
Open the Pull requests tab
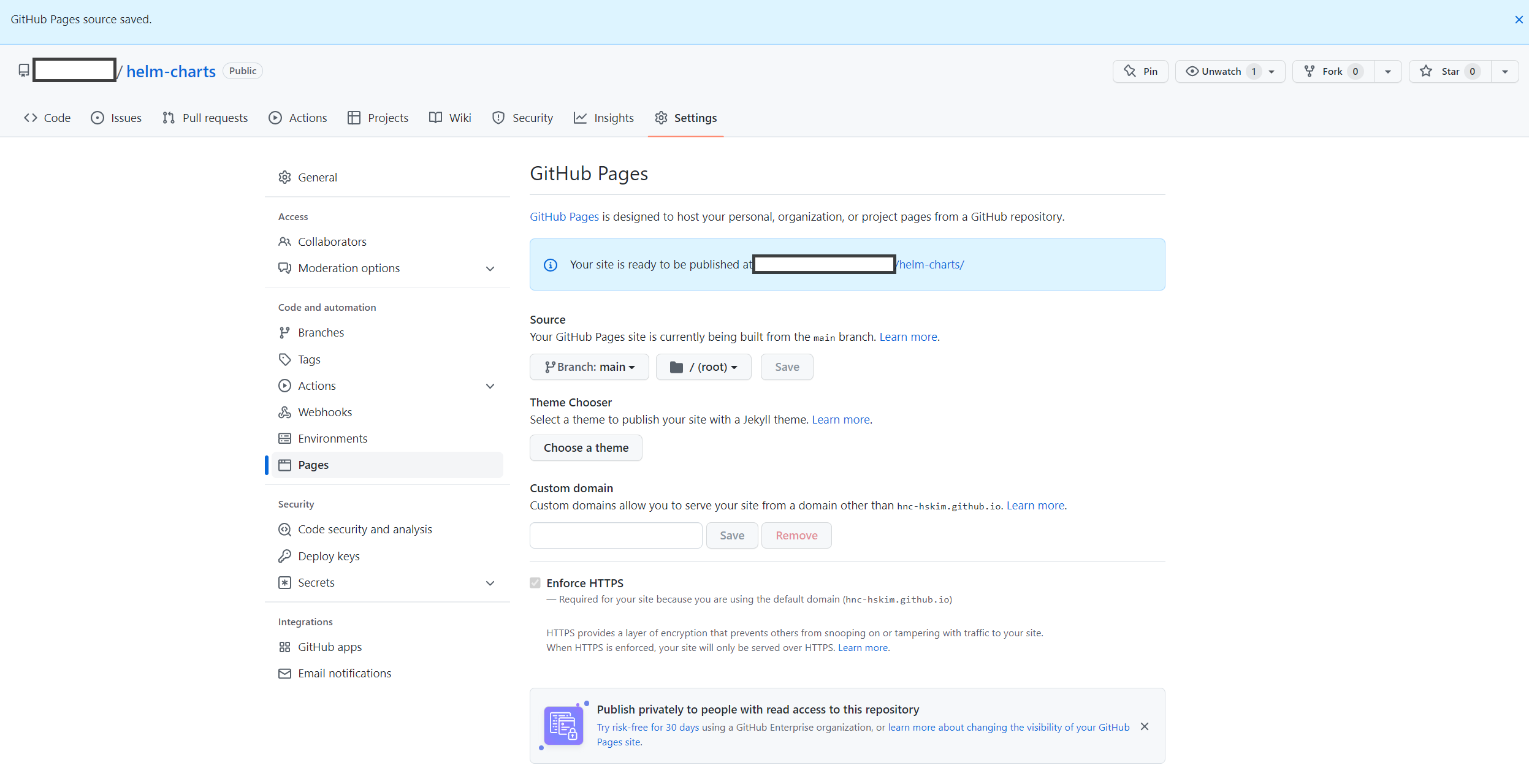(x=205, y=118)
